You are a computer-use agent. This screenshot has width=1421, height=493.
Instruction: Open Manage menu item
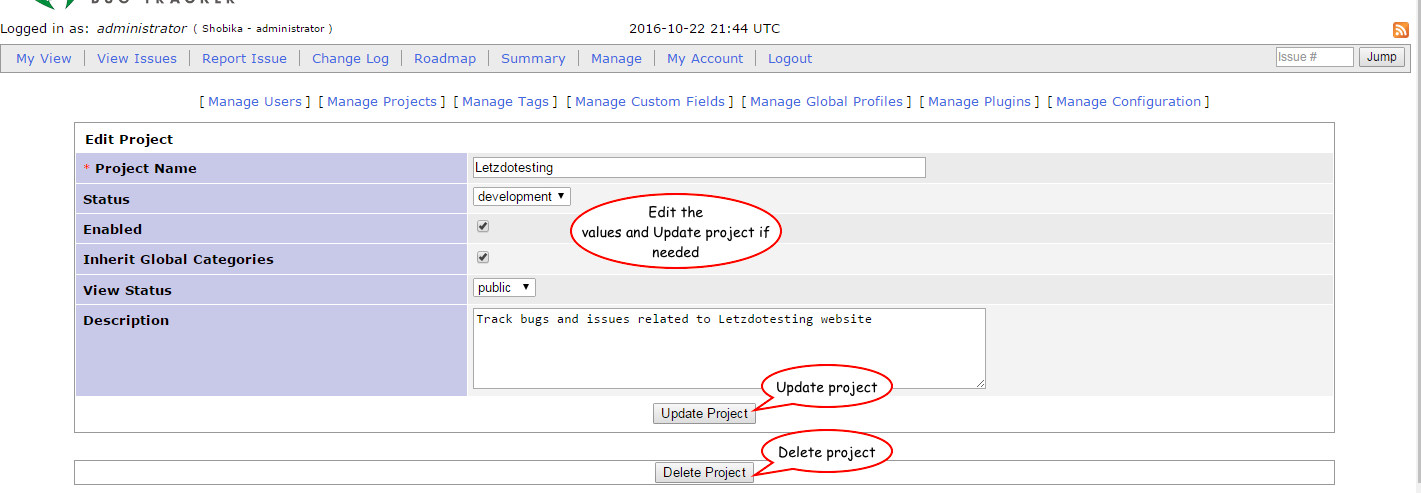click(x=616, y=58)
